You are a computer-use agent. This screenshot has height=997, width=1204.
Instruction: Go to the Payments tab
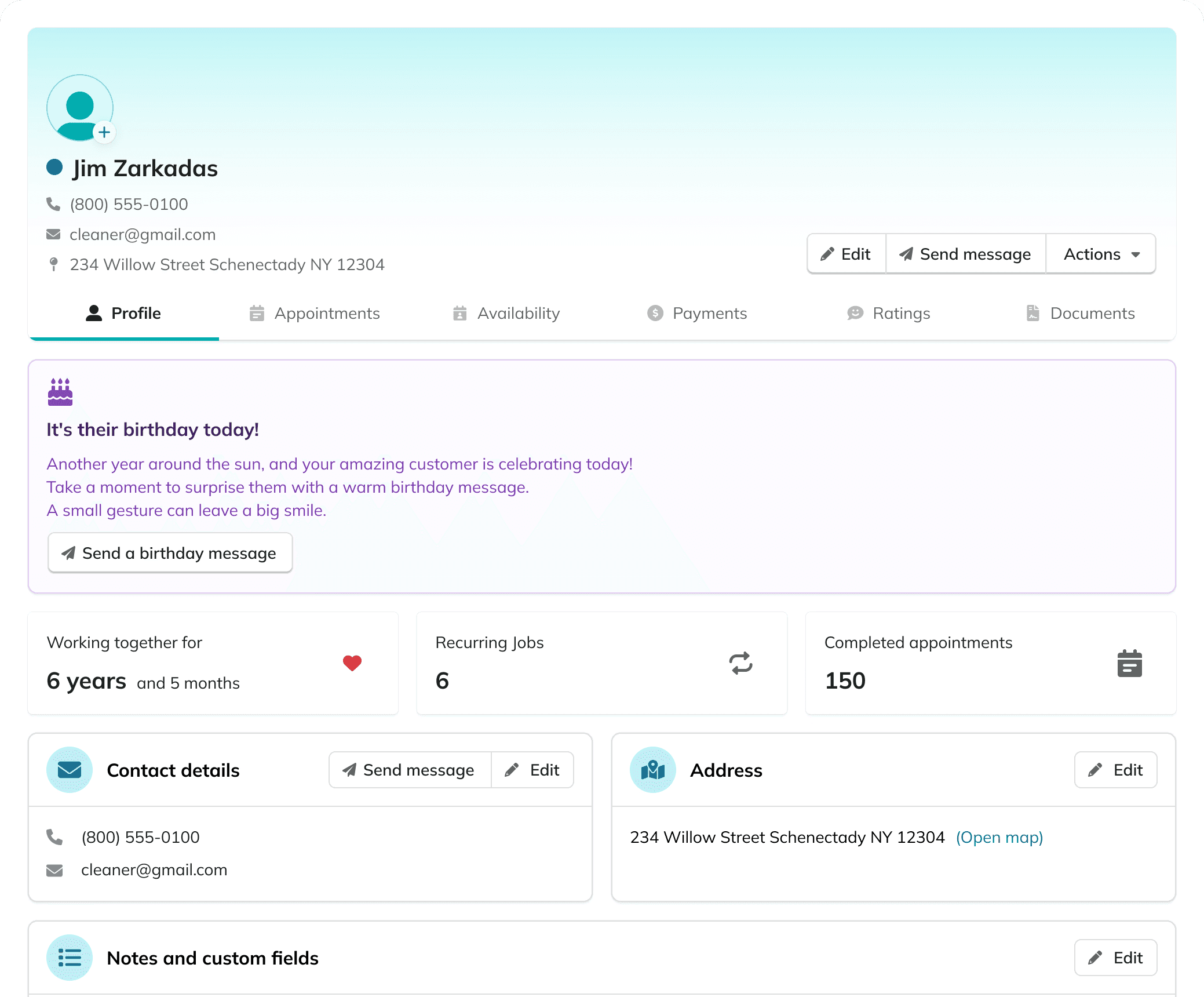point(697,313)
